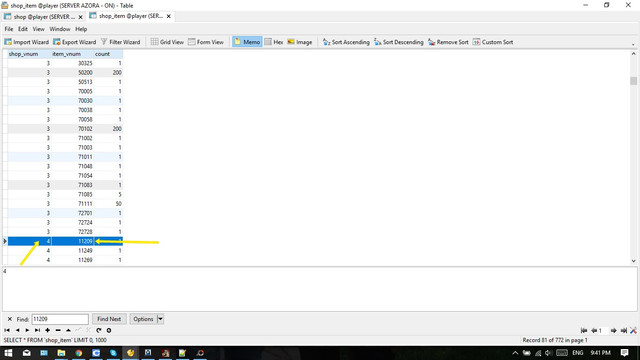The image size is (640, 360).
Task: Close the shop @player tab
Action: [x=80, y=17]
